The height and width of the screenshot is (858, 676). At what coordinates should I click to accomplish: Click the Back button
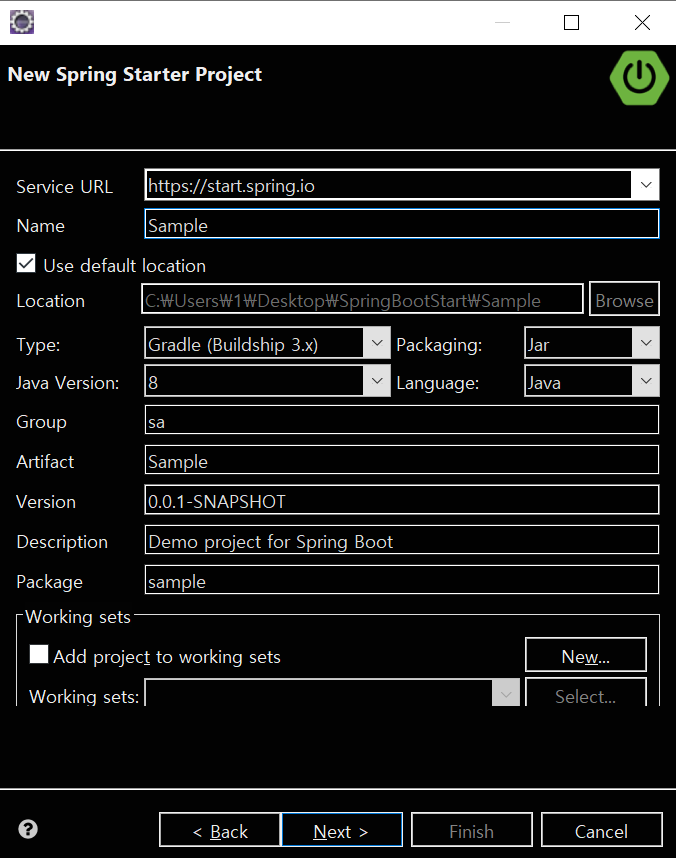(x=220, y=830)
